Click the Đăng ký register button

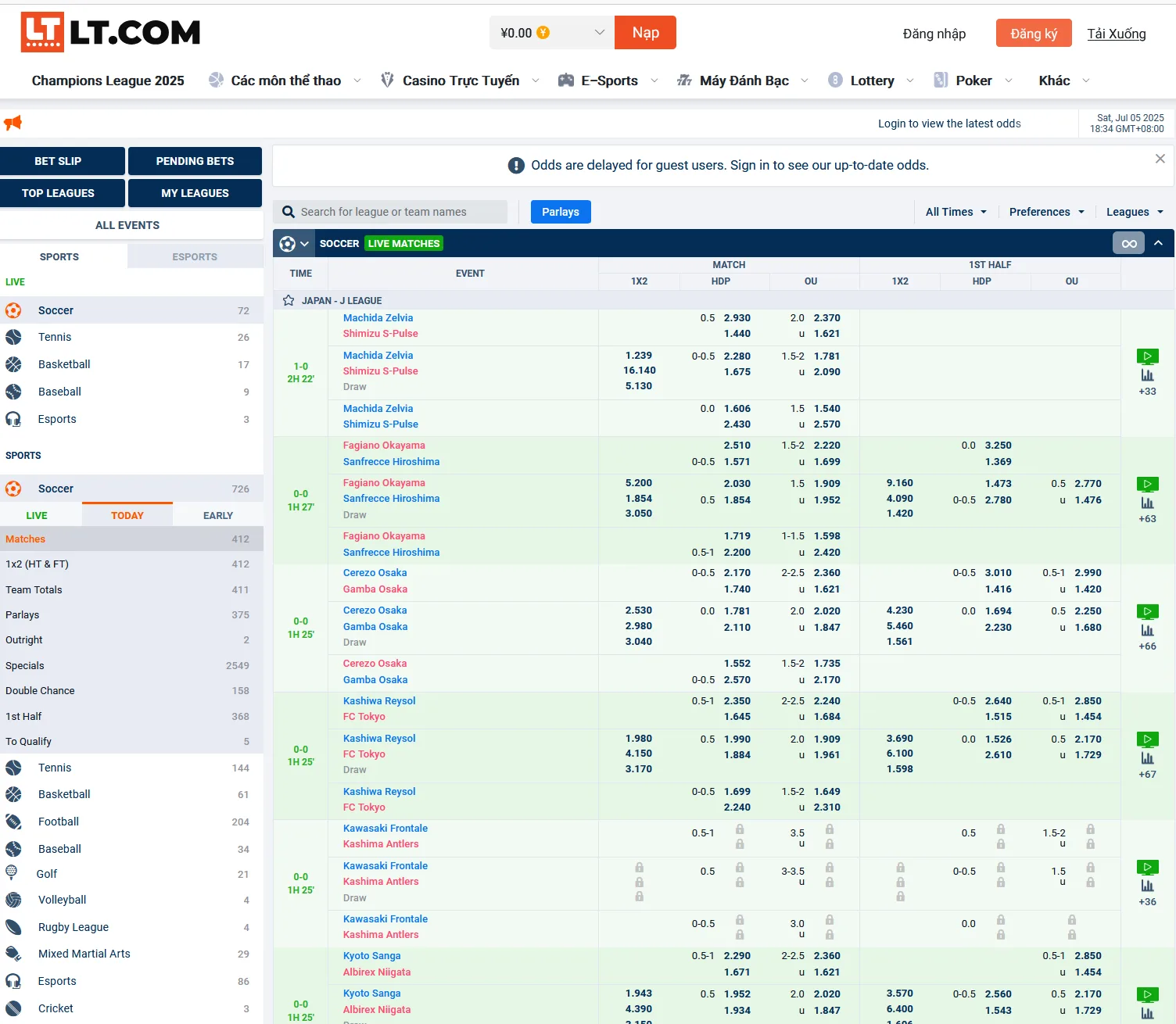point(1034,34)
